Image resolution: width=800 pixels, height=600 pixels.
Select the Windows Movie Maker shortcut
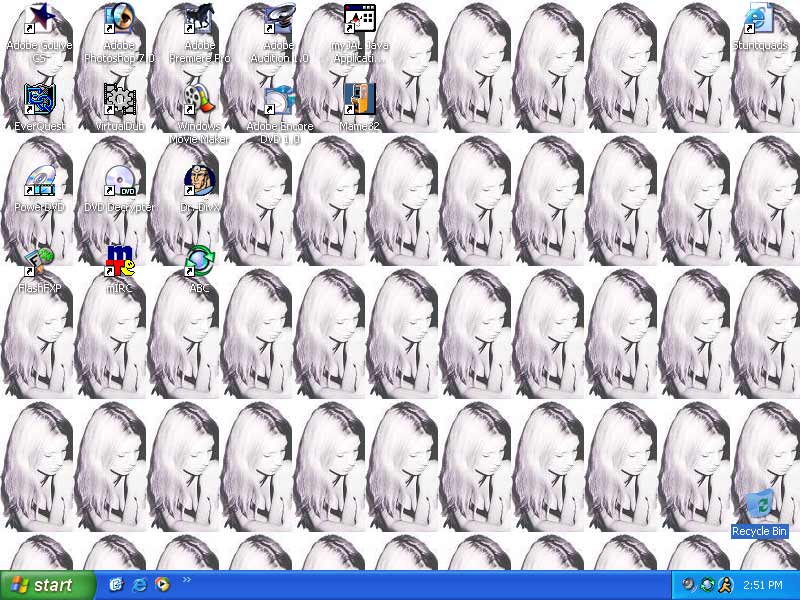(199, 99)
